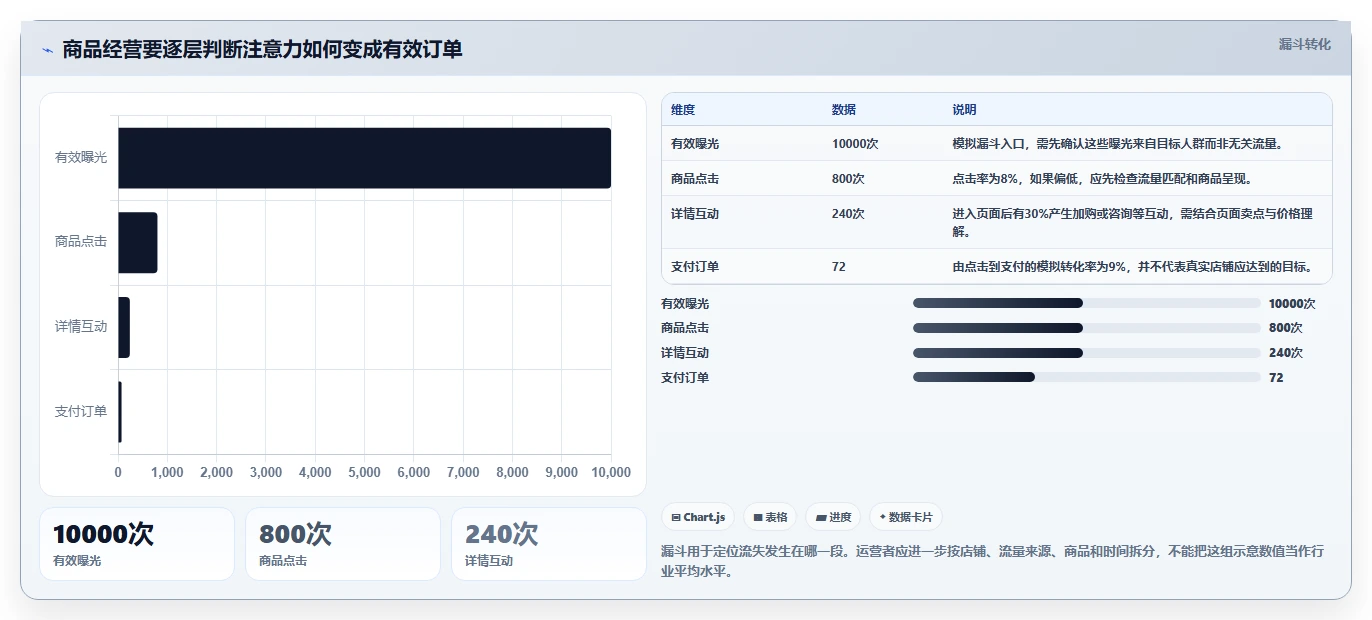Click the 详情互动 label on the chart axis
The image size is (1372, 620).
tap(81, 327)
